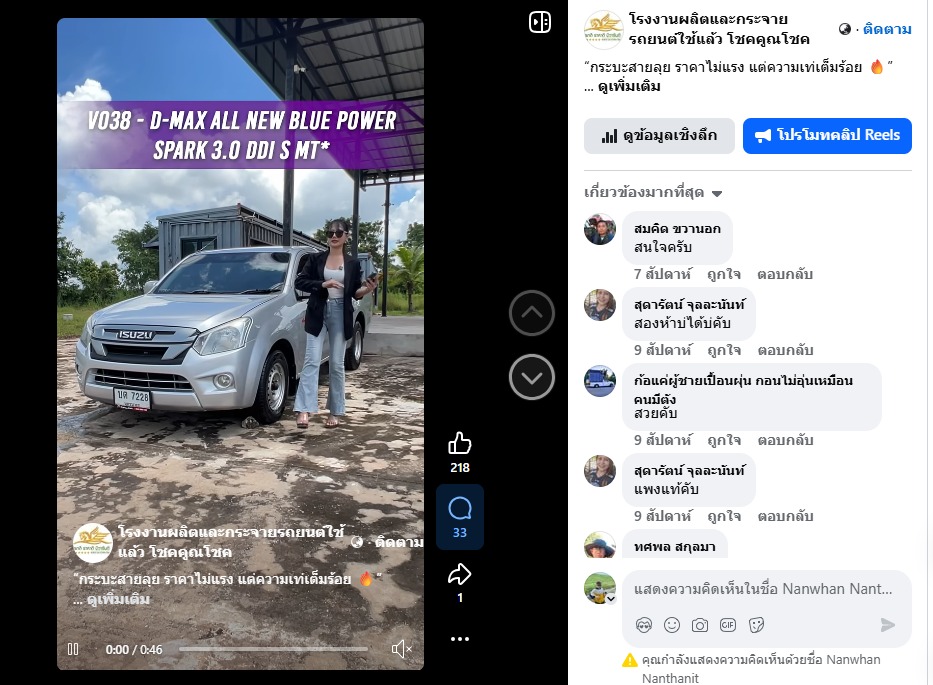The image size is (933, 685).
Task: Go to the next reel with down chevron
Action: click(532, 377)
